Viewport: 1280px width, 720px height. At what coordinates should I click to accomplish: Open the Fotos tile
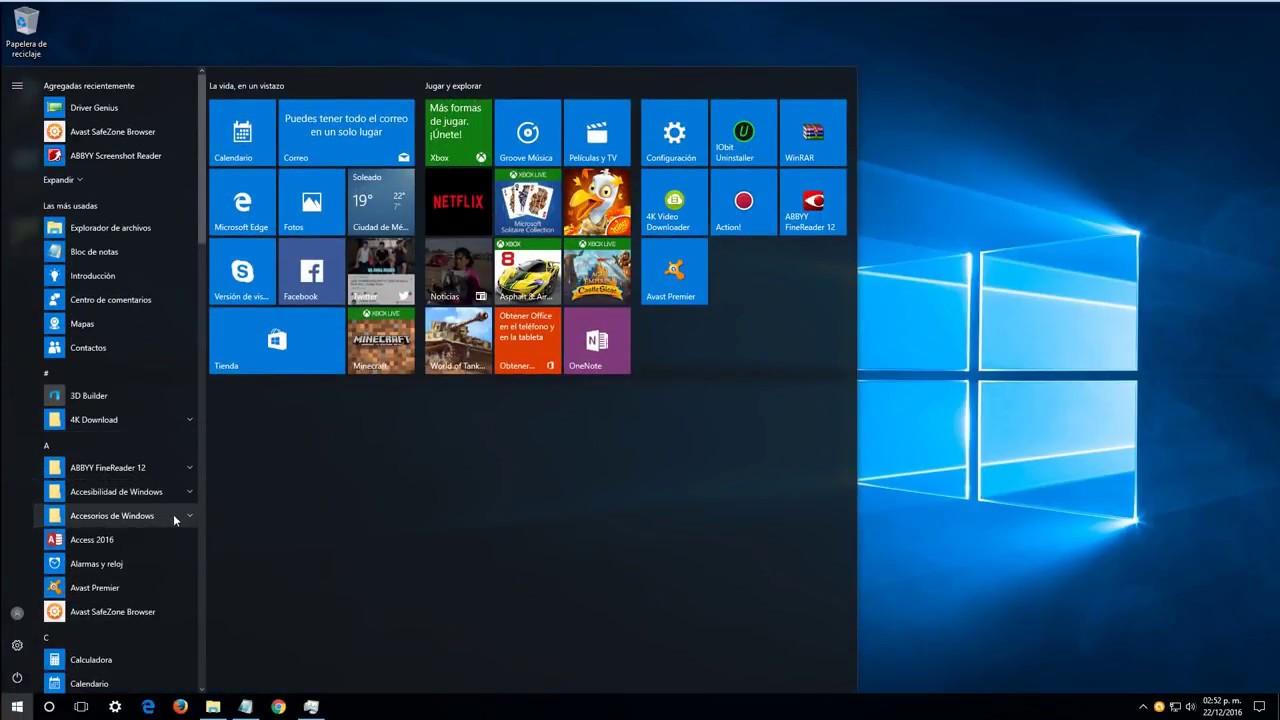click(311, 202)
